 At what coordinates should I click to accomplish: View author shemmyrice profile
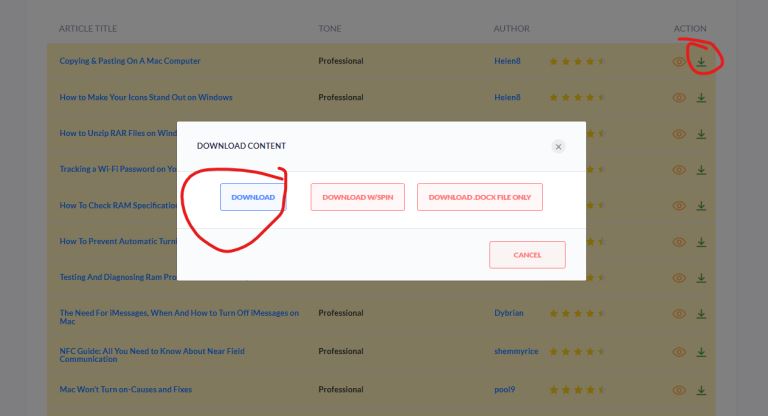pyautogui.click(x=516, y=351)
